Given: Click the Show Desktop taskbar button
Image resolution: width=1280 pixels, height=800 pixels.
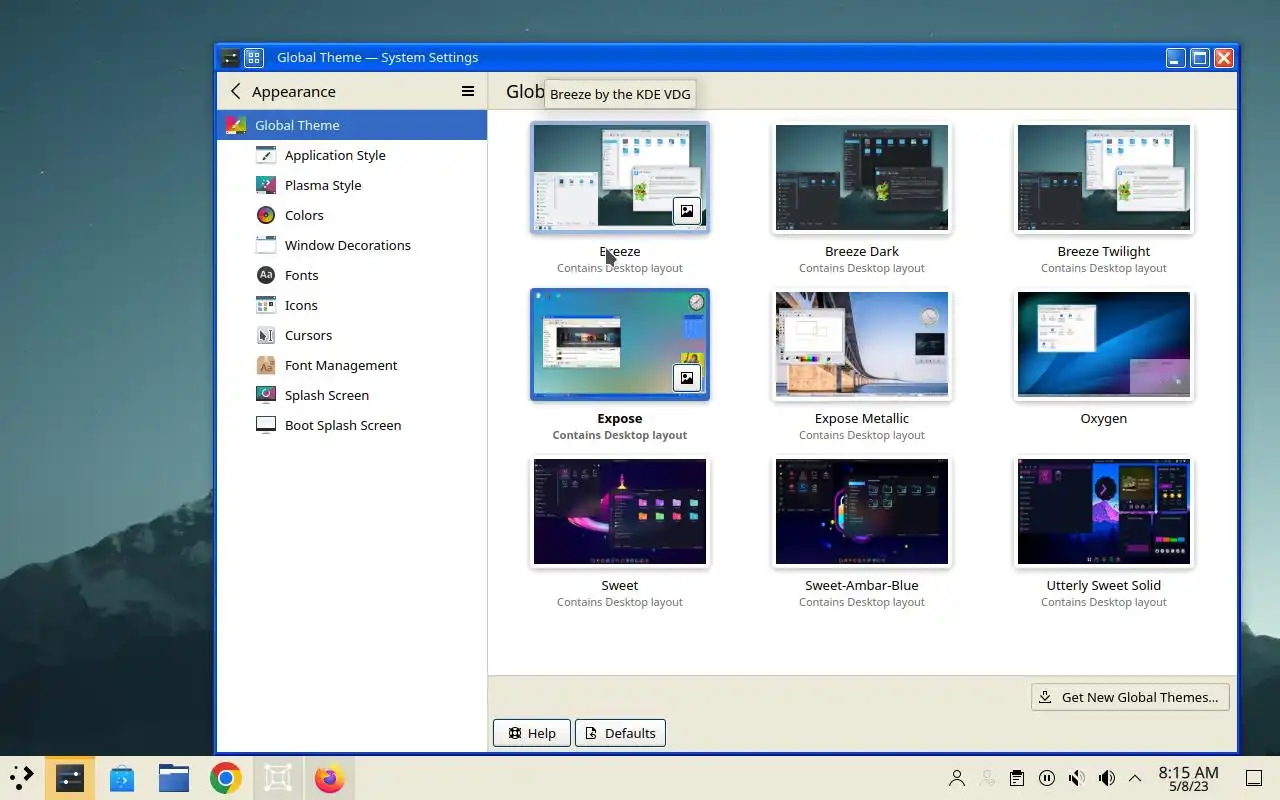Looking at the screenshot, I should [1254, 778].
